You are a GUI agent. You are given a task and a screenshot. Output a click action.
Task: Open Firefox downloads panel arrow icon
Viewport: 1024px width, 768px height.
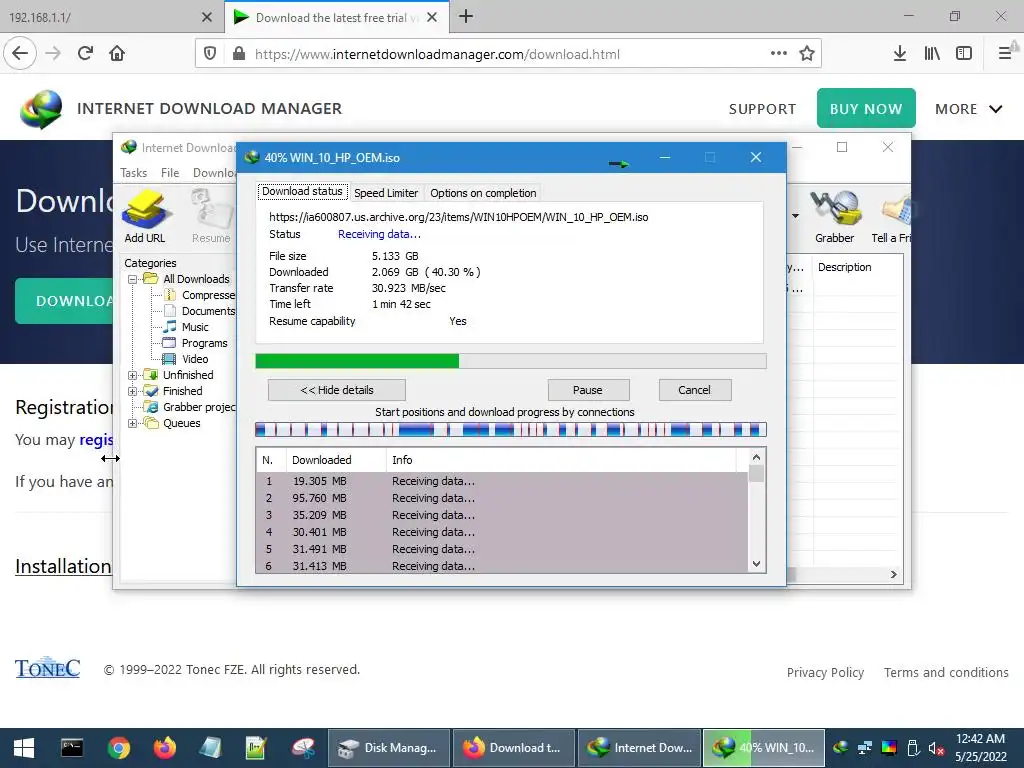[x=899, y=54]
